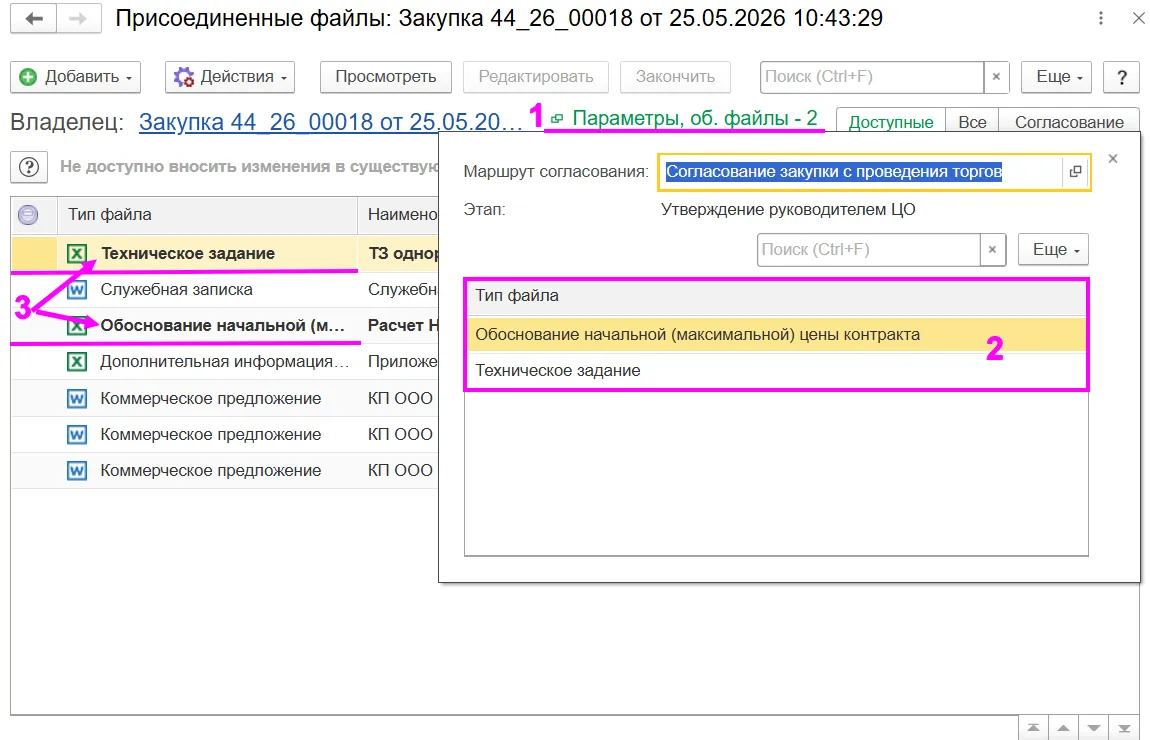This screenshot has height=740, width=1150.
Task: Focus the main toolbar search field
Action: pos(871,77)
